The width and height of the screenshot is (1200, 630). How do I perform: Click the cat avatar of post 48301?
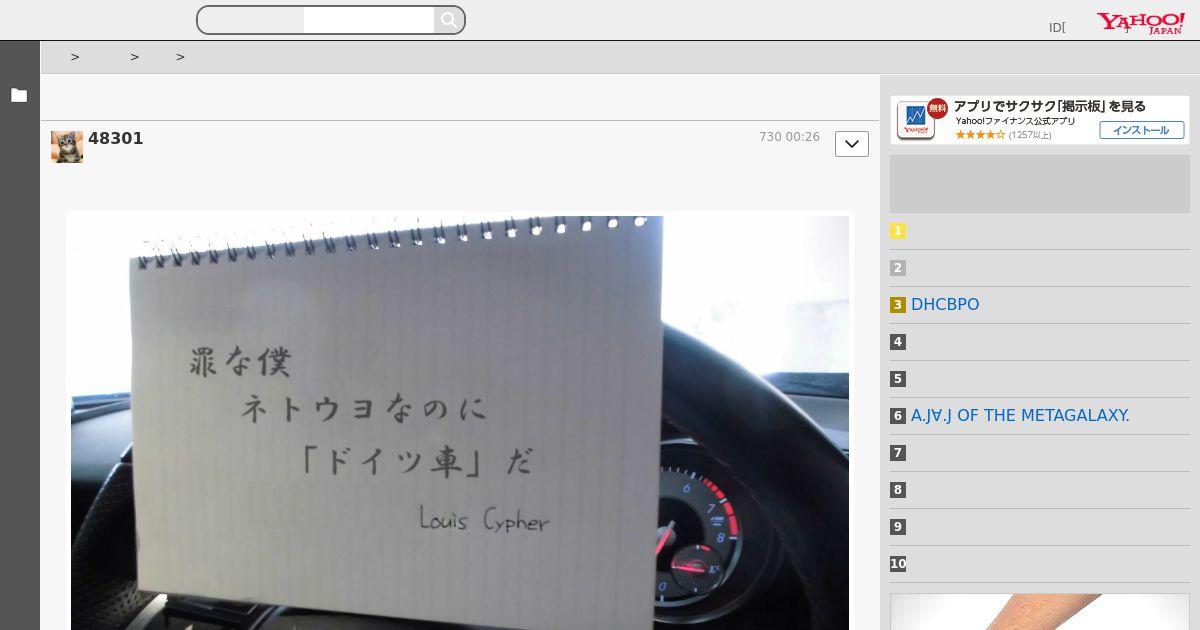click(x=67, y=146)
